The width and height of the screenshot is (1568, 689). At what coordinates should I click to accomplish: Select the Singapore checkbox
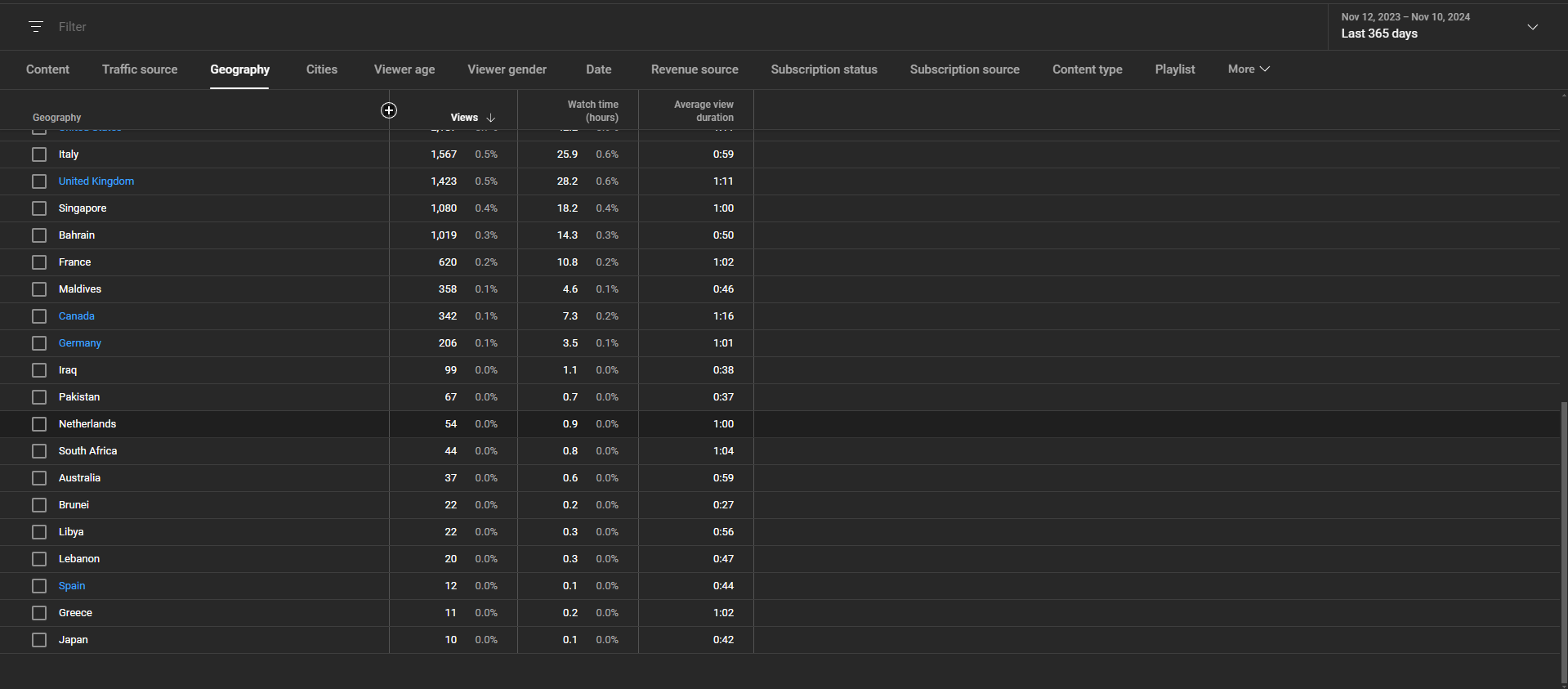[x=39, y=208]
